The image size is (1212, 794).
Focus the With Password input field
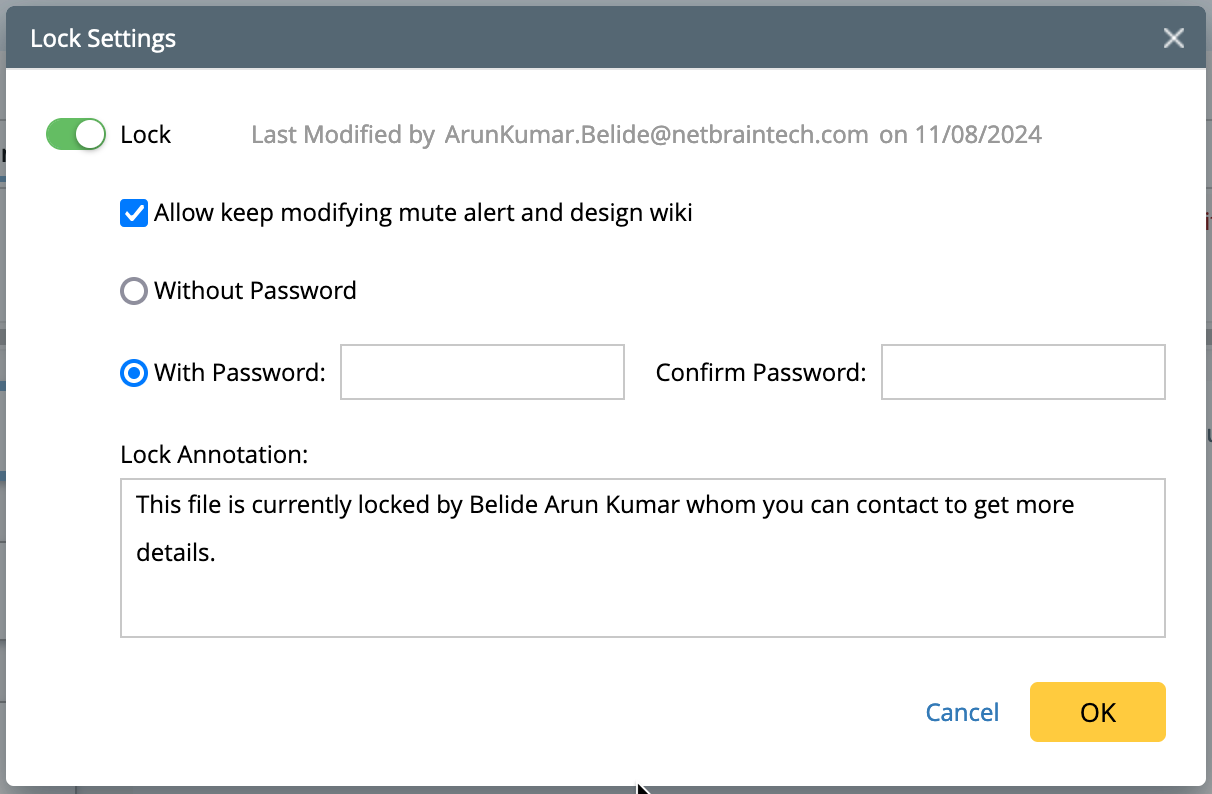click(482, 372)
